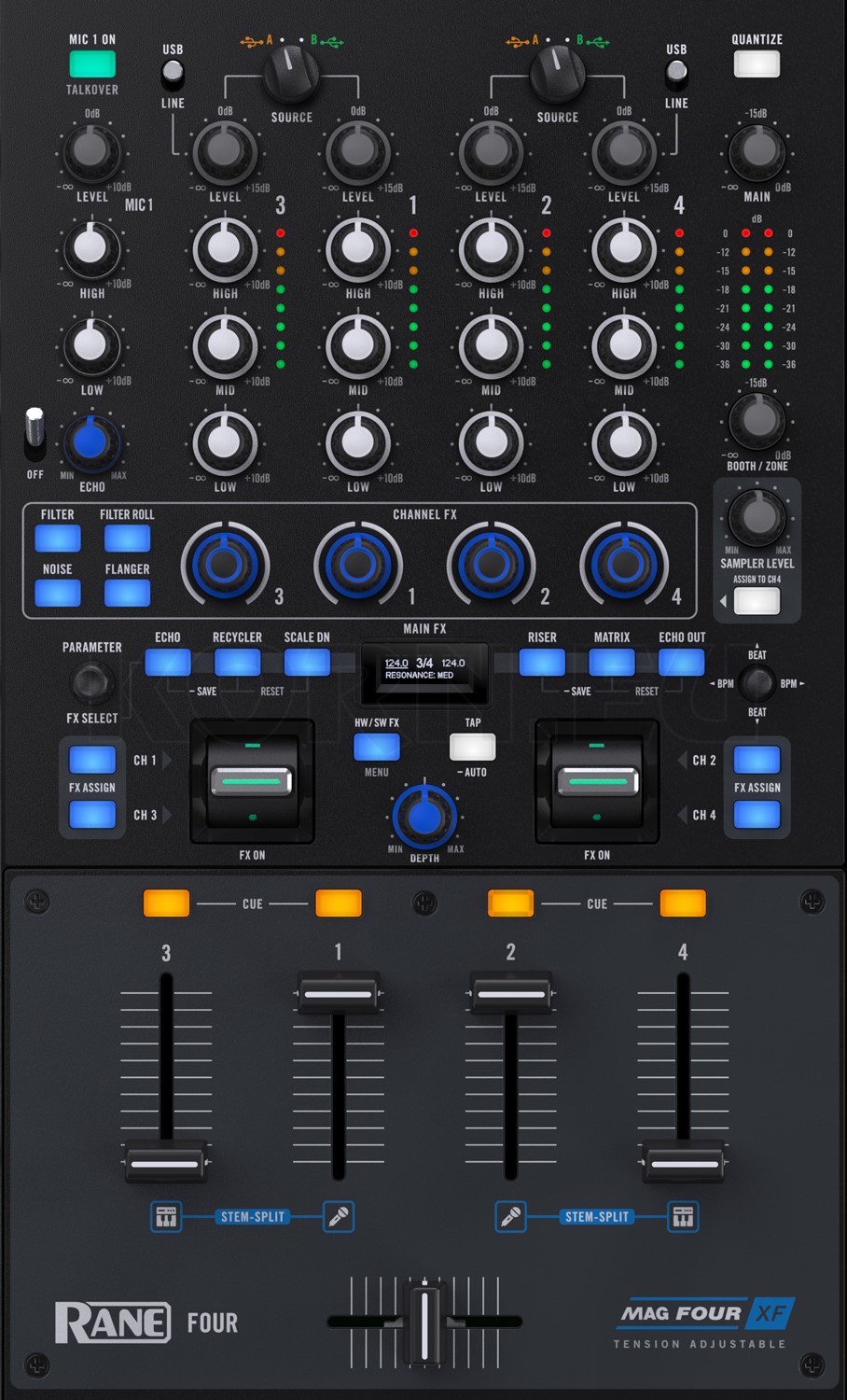Enable the FLANGER effect pad
The image size is (847, 1400).
pyautogui.click(x=127, y=591)
